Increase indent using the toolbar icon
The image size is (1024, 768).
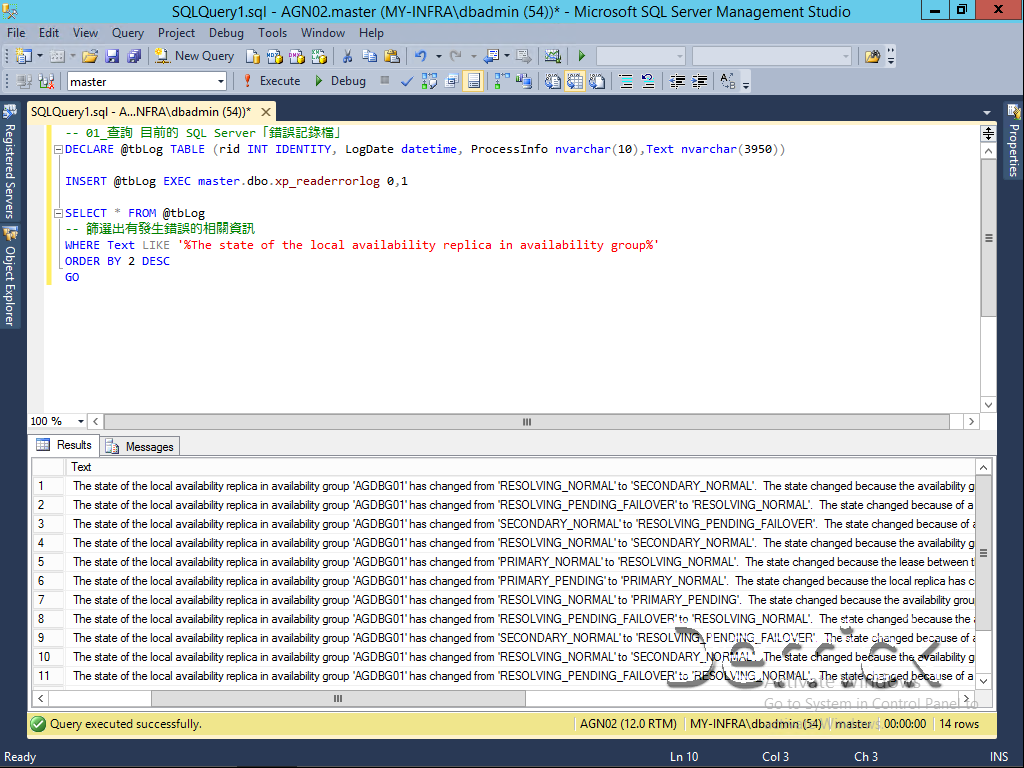(700, 81)
